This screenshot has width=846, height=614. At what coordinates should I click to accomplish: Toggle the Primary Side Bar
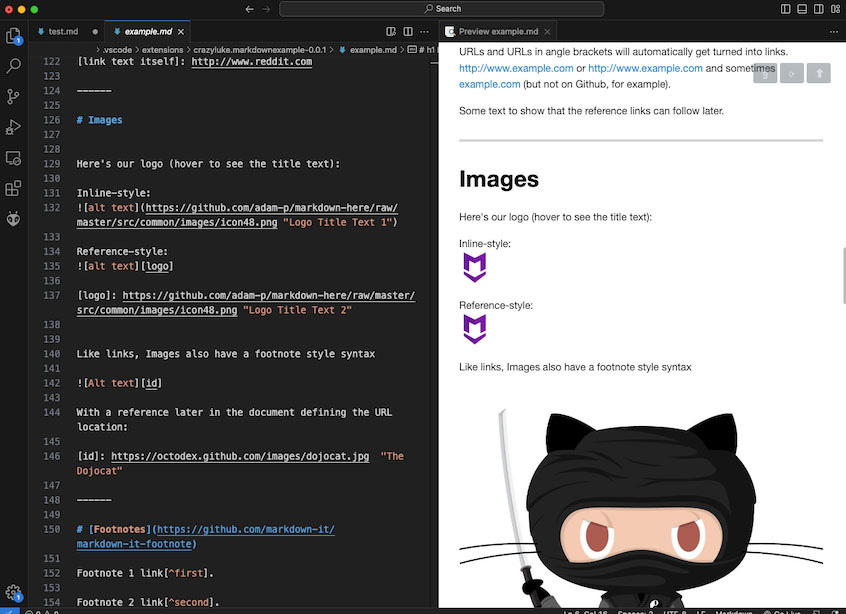tap(786, 9)
